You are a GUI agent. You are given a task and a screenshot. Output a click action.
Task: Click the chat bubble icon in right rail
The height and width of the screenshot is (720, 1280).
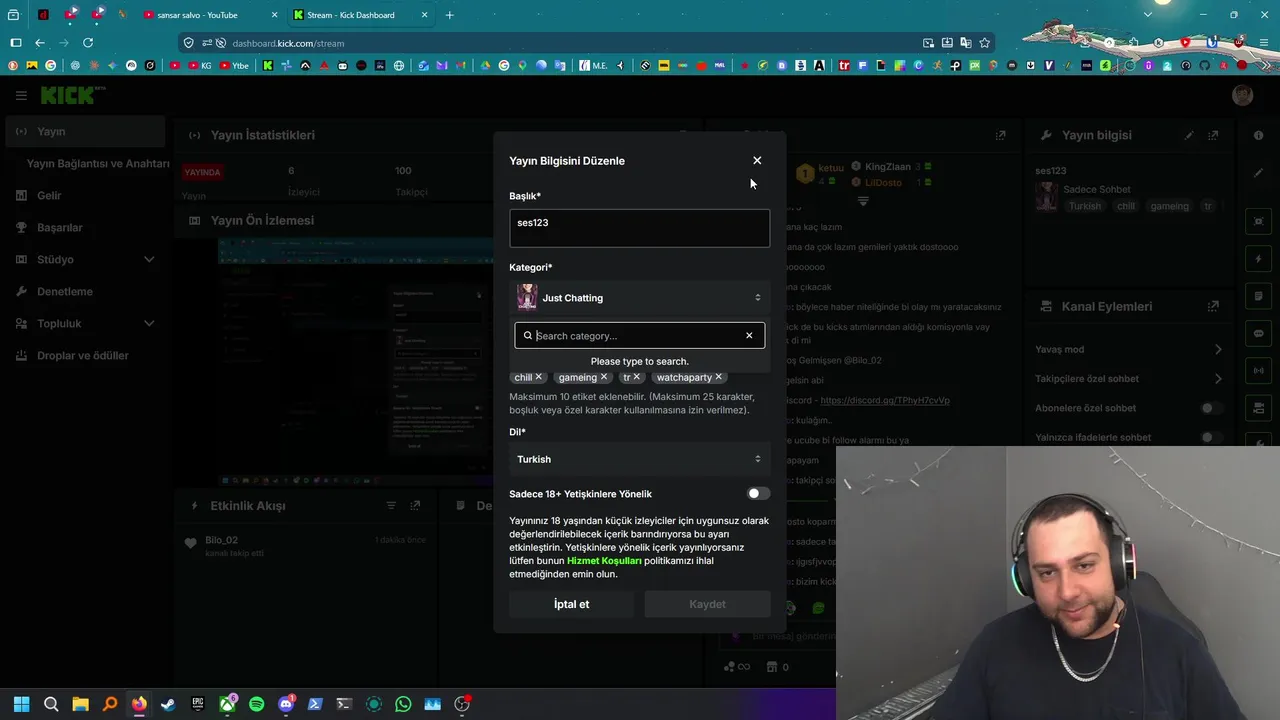pos(1258,333)
